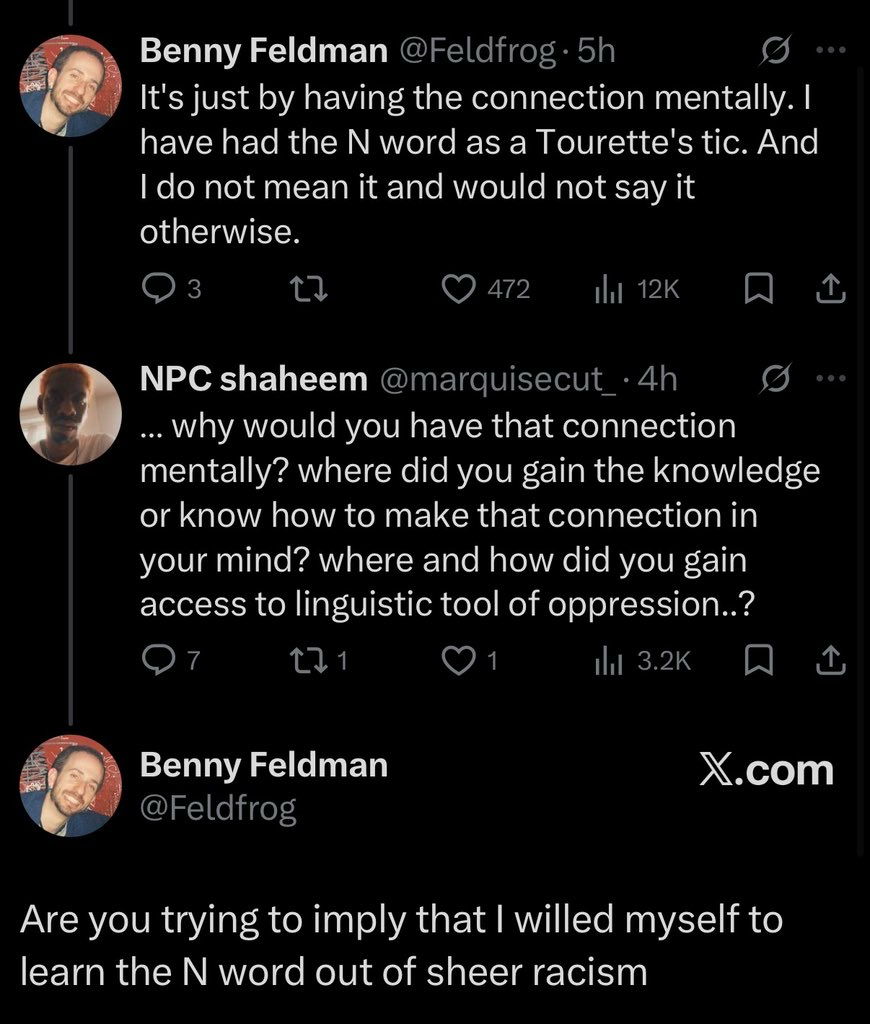Viewport: 870px width, 1024px height.
Task: Click Grok icon on NPC shaheem's tweet
Action: (775, 378)
